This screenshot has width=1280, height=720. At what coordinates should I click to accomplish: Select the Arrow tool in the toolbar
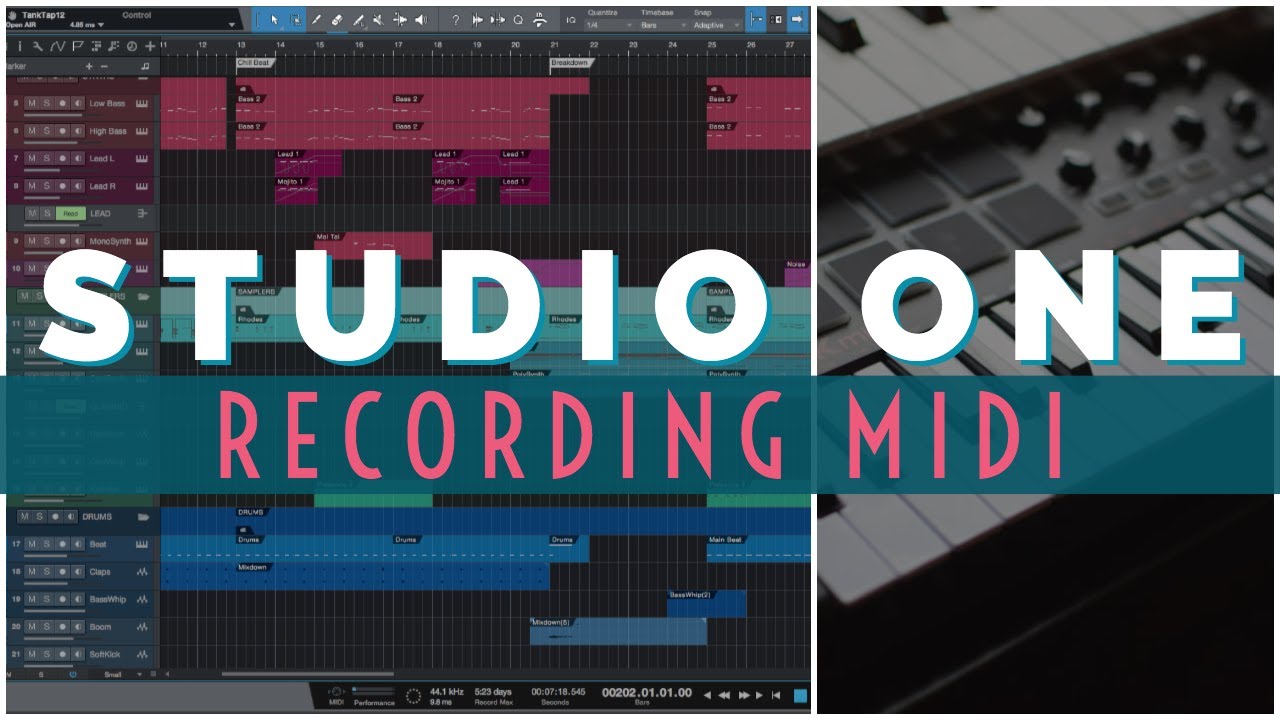click(275, 19)
